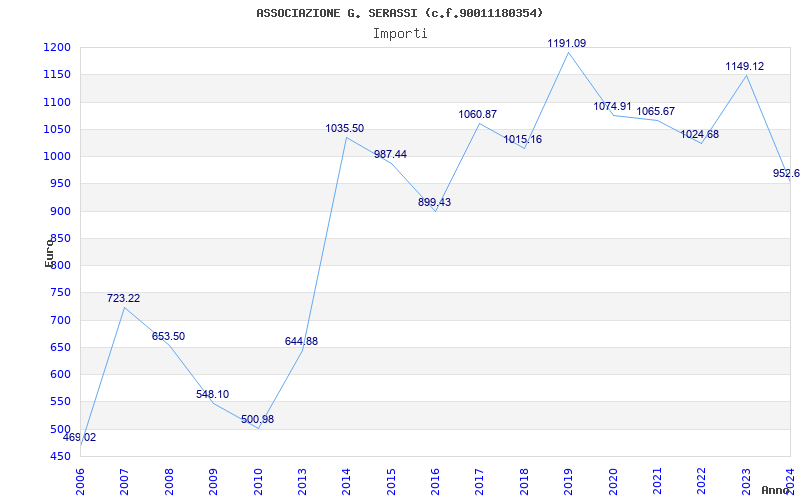Screen dimensions: 800x500
Task: Click the x-axis year 2017
Action: 480,482
